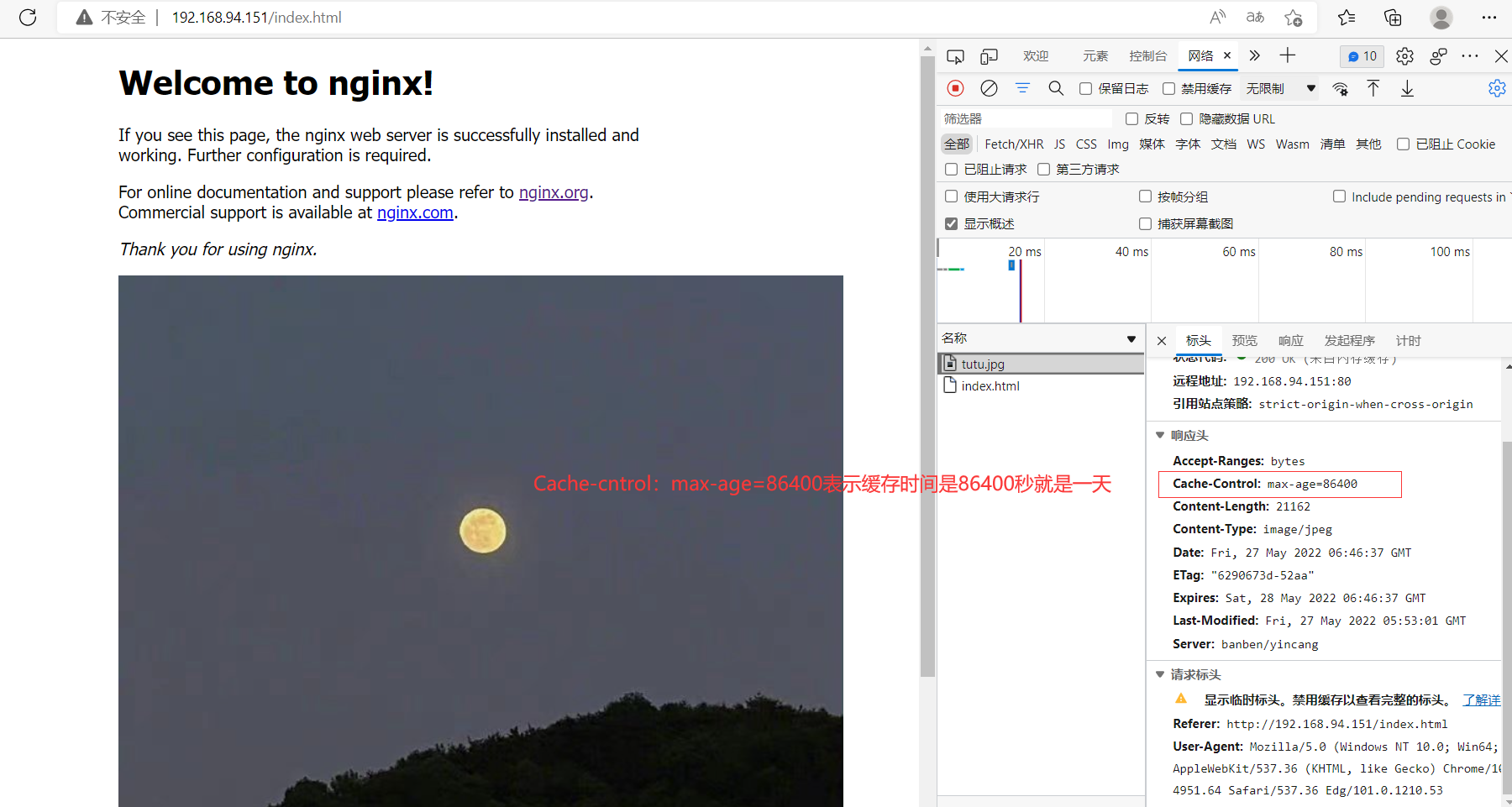
Task: Toggle device emulation icon
Action: click(990, 56)
